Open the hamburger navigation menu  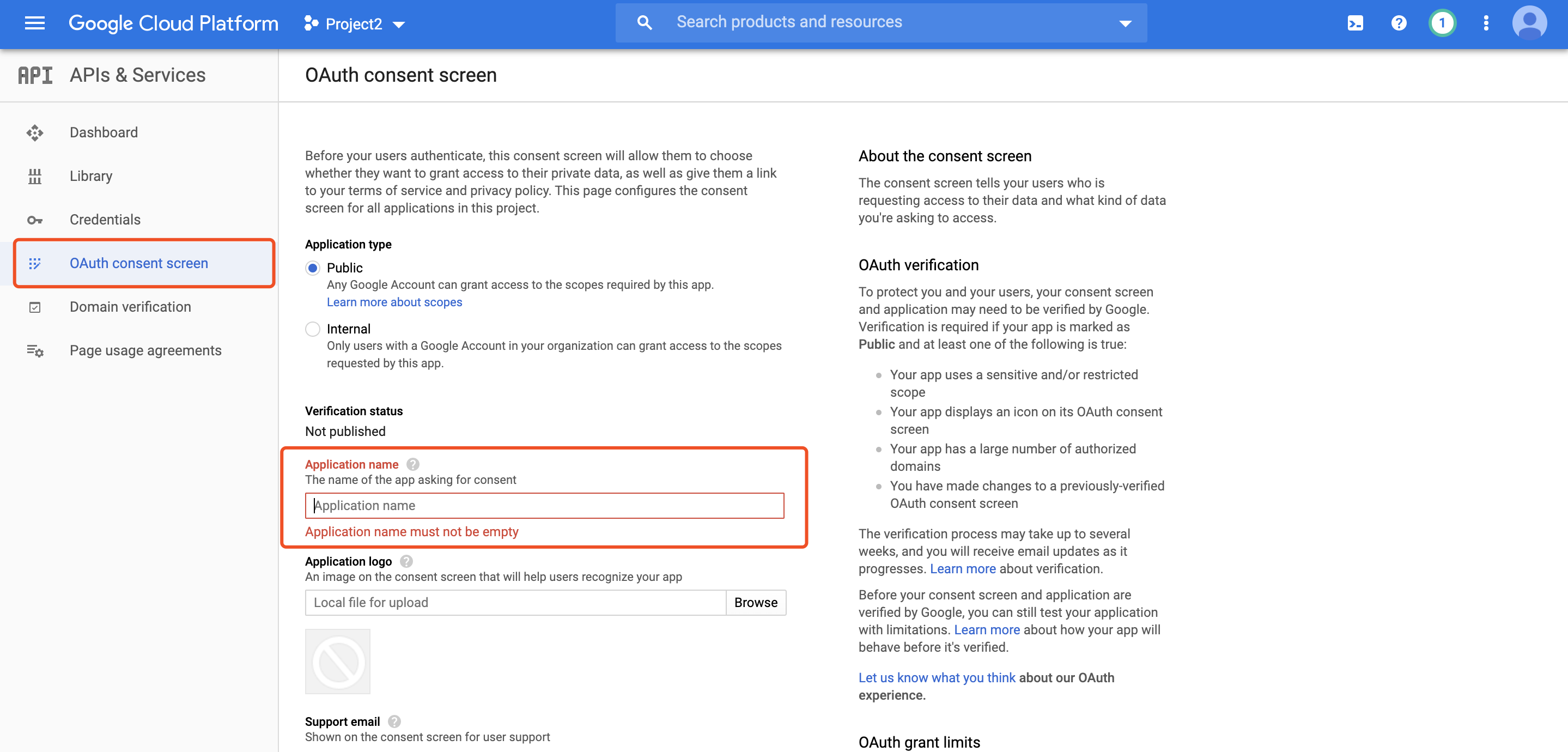pyautogui.click(x=35, y=23)
